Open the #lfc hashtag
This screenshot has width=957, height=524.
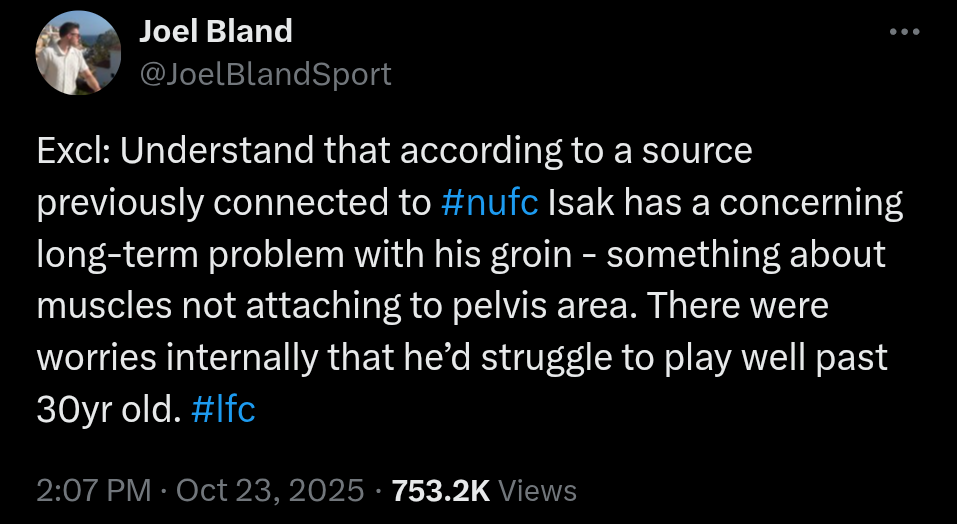(222, 410)
